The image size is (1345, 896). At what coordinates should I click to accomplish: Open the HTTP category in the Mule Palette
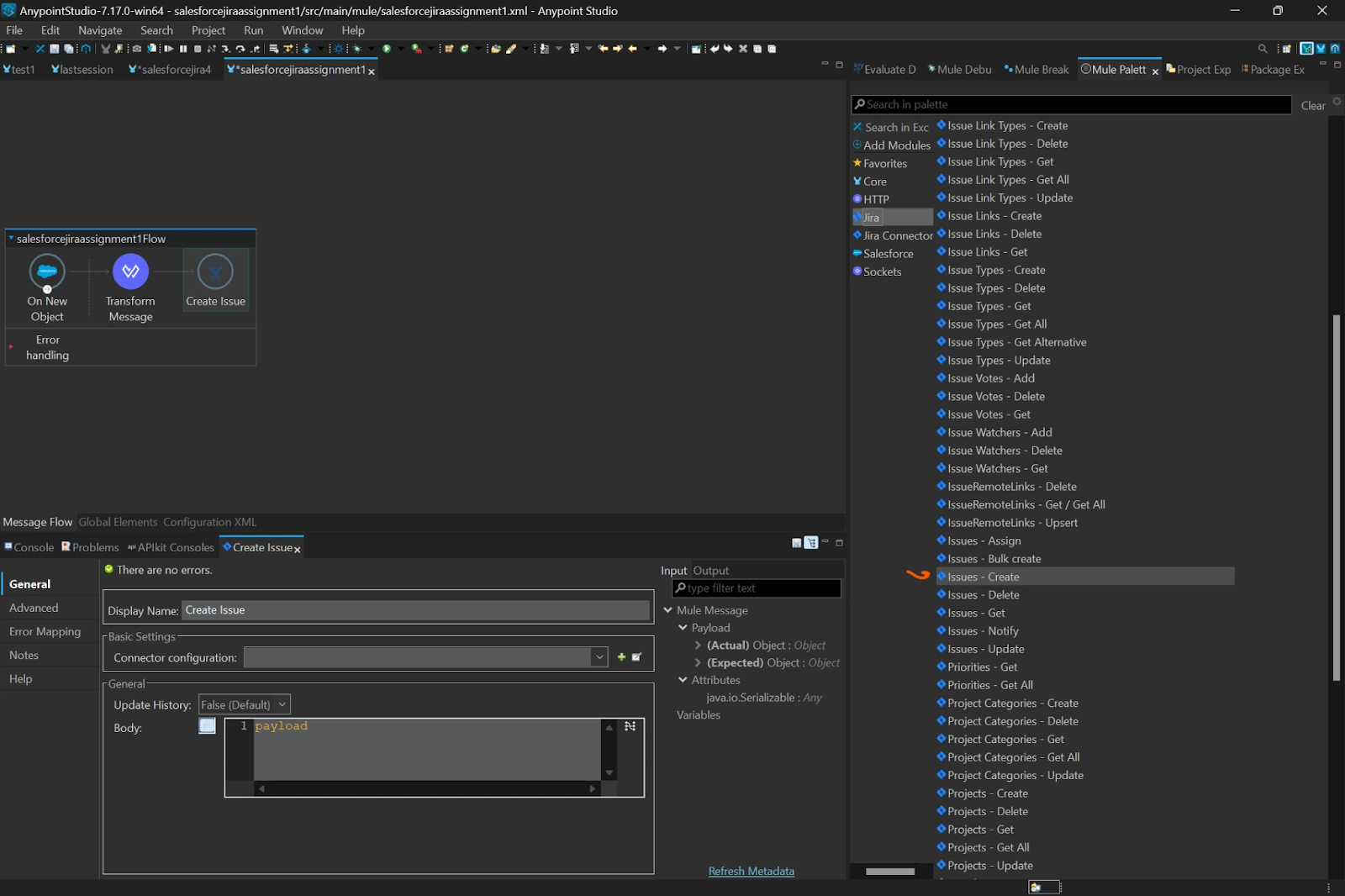[877, 199]
